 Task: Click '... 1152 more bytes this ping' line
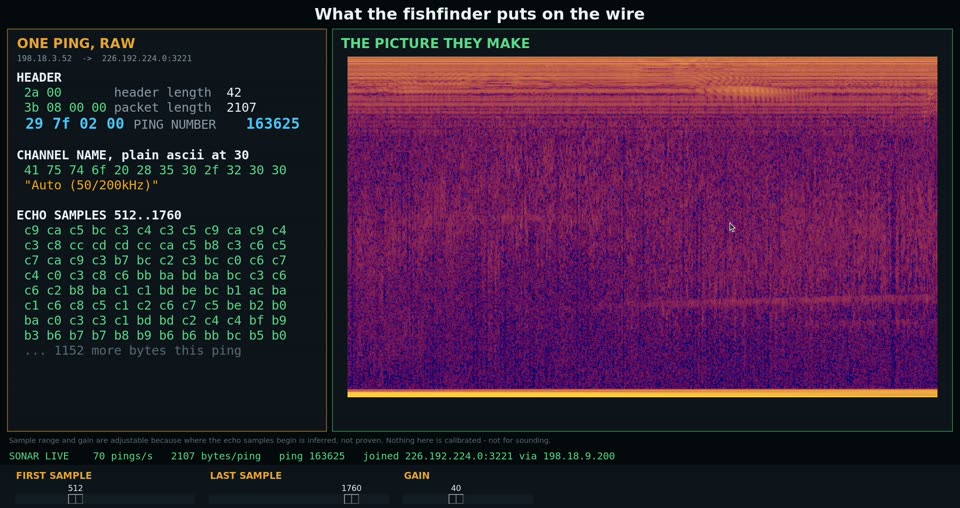click(x=133, y=351)
